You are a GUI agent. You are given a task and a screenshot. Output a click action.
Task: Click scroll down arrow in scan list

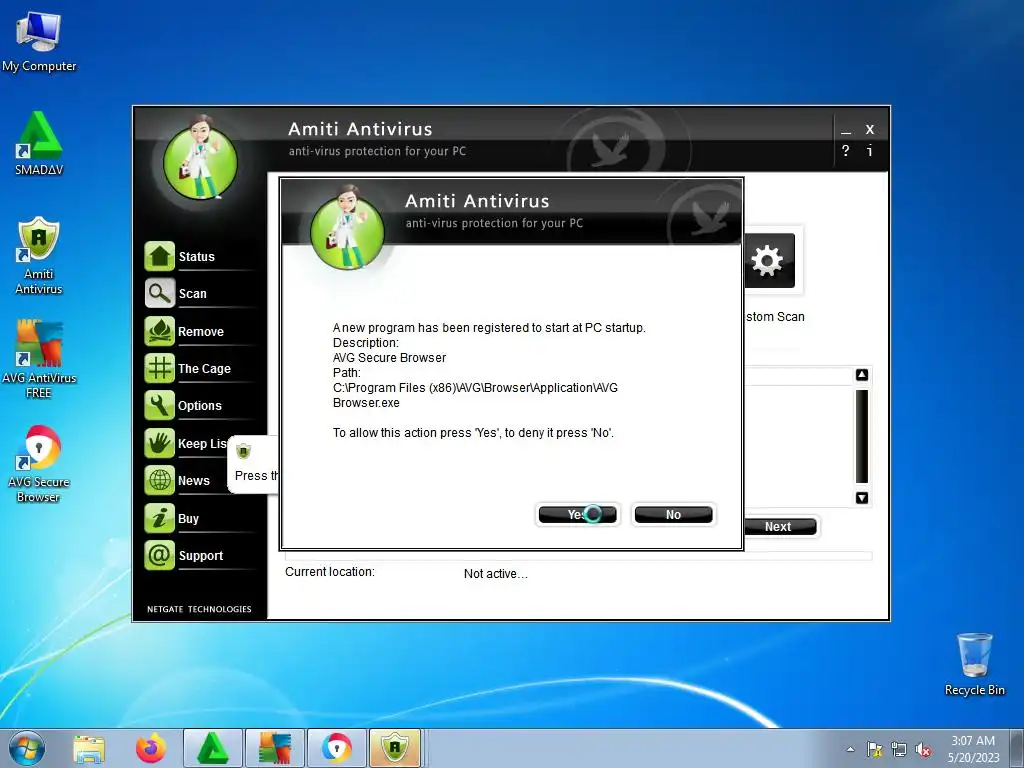[x=862, y=498]
